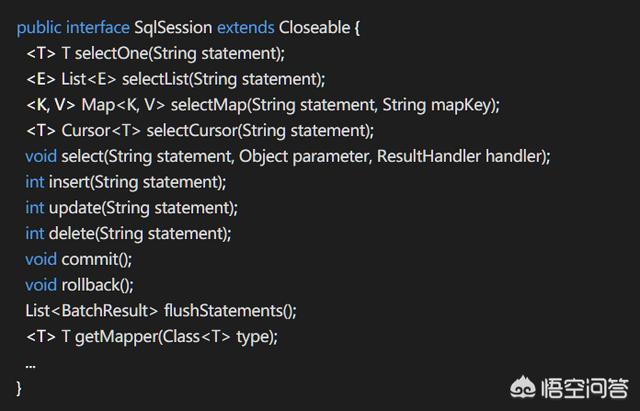Click the 悟空问答 watermark text
Screen dimensions: 640x411
[x=584, y=388]
